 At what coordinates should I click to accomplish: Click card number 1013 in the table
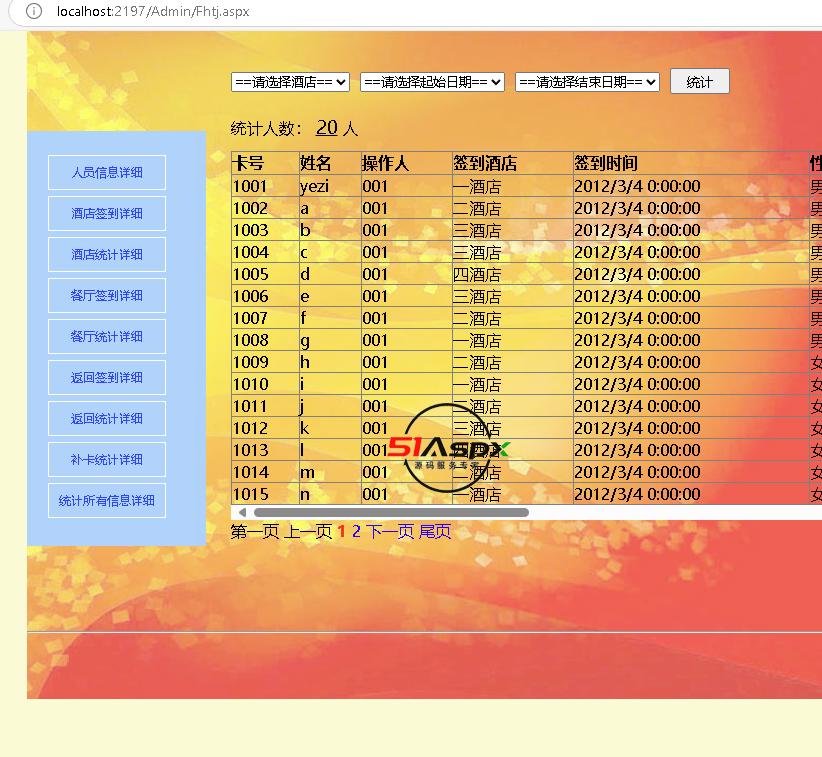click(251, 450)
